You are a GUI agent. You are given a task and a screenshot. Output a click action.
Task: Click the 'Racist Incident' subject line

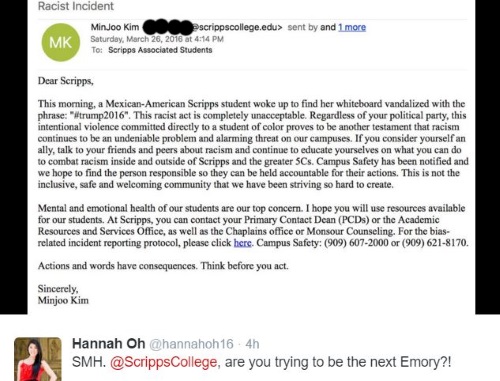pos(76,6)
